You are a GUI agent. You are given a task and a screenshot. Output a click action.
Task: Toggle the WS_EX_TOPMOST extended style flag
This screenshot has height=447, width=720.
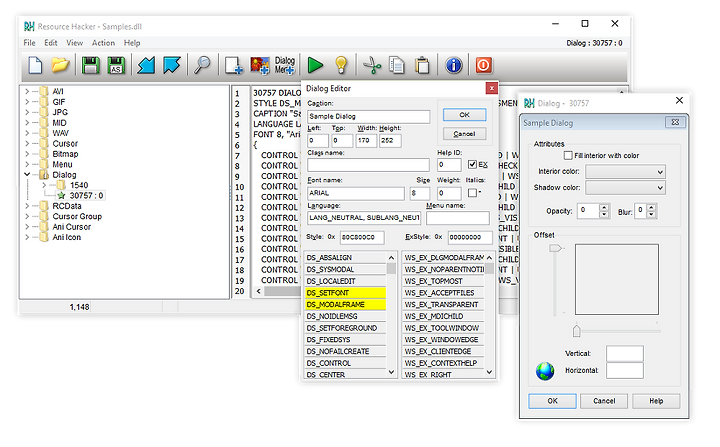point(443,281)
